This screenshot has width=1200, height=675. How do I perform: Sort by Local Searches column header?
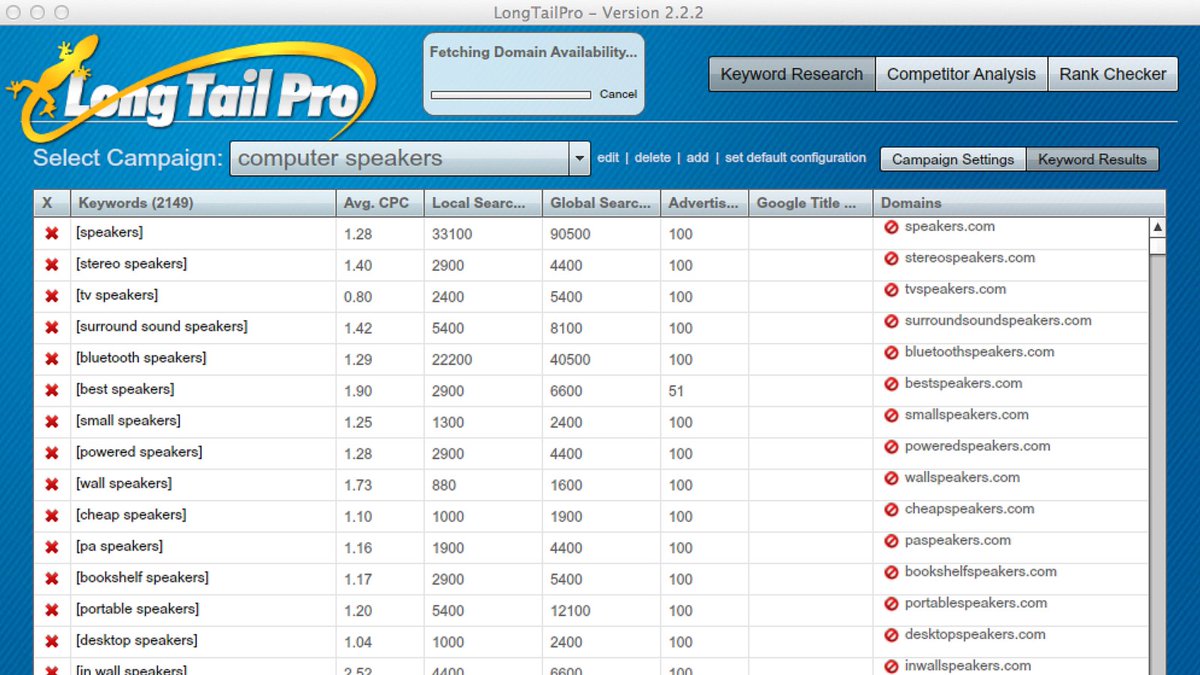[x=483, y=203]
